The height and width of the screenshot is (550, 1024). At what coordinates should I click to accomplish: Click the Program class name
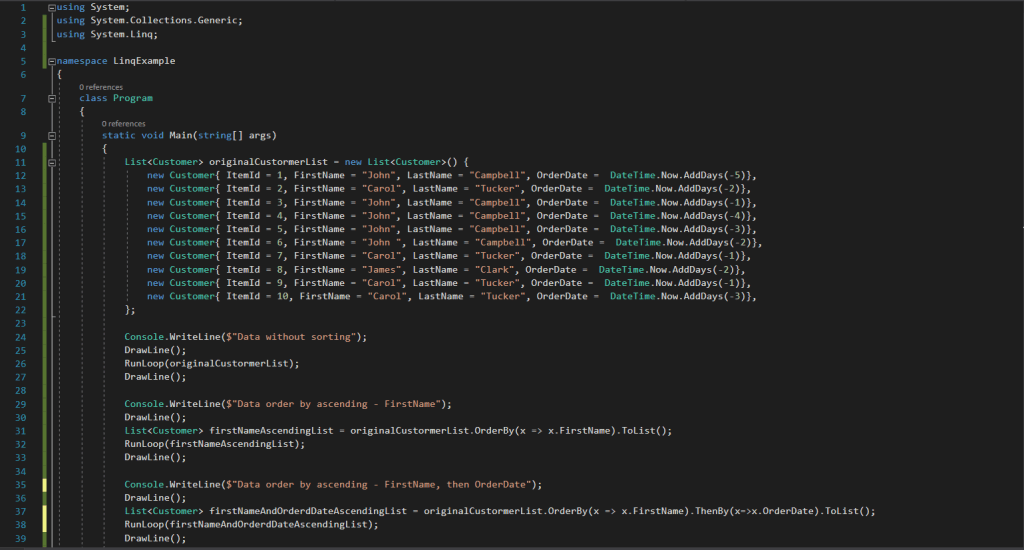point(133,98)
